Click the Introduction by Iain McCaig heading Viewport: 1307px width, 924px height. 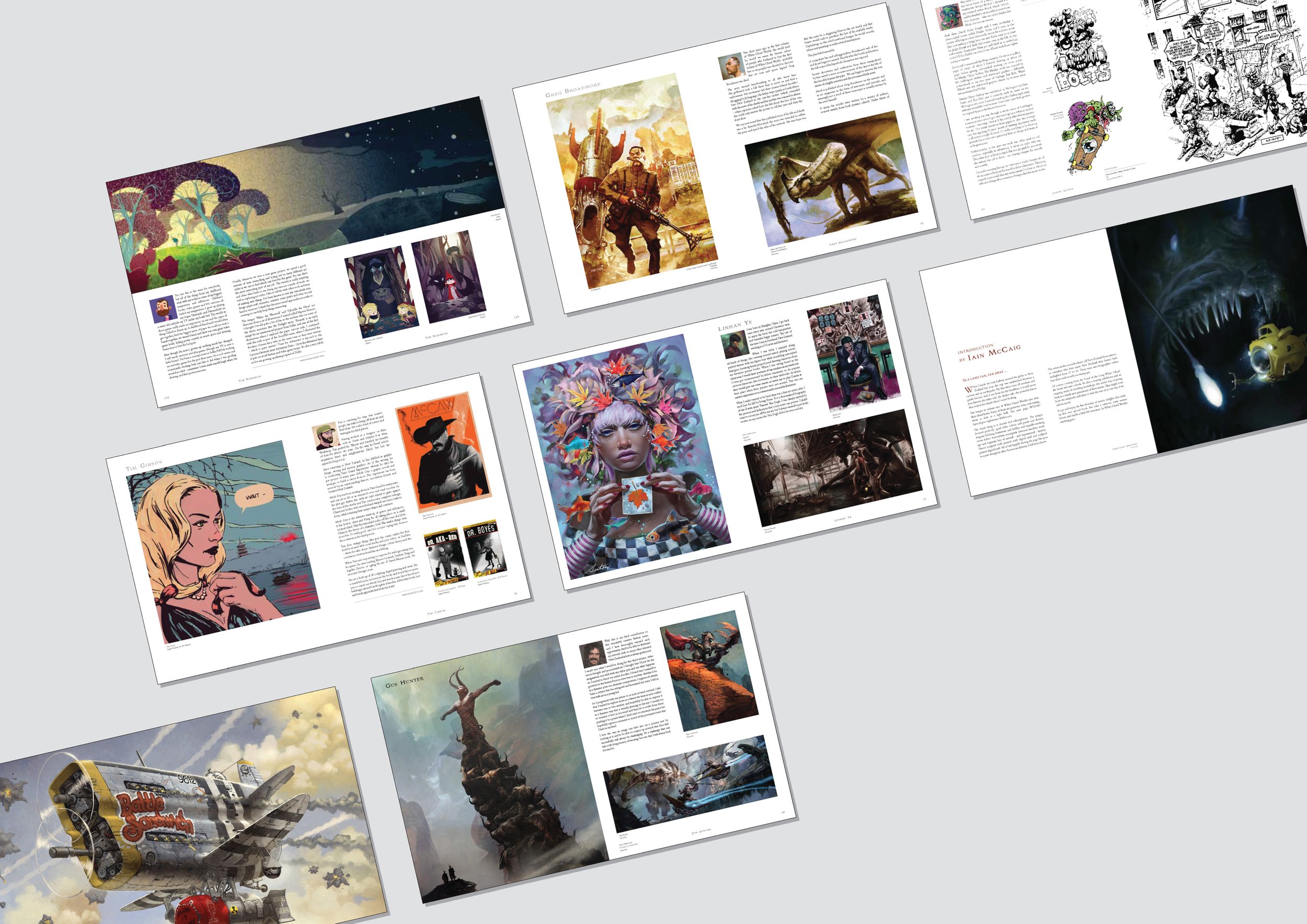990,352
